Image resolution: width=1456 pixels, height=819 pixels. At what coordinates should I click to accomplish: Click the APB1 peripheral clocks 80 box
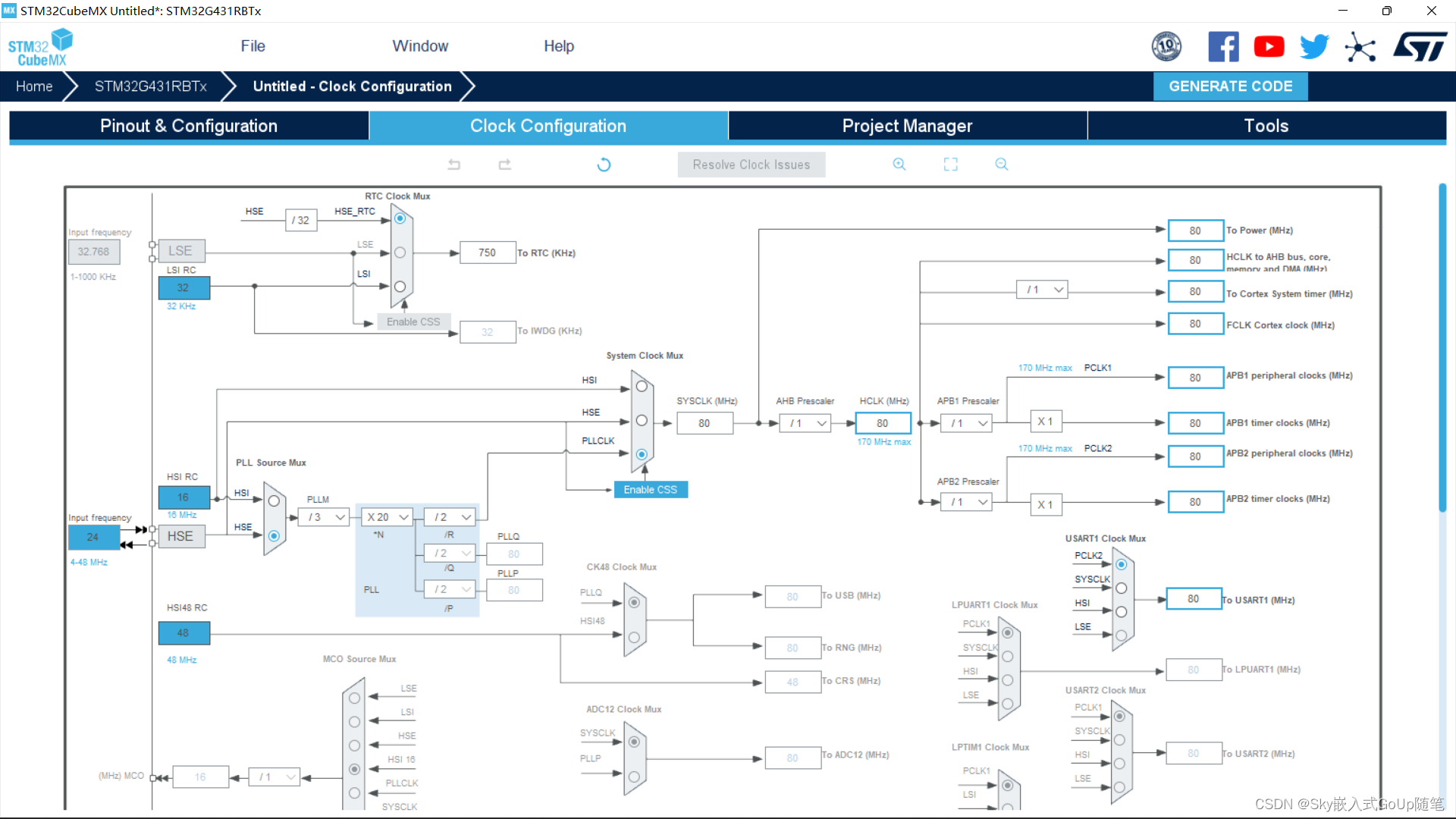click(1196, 378)
